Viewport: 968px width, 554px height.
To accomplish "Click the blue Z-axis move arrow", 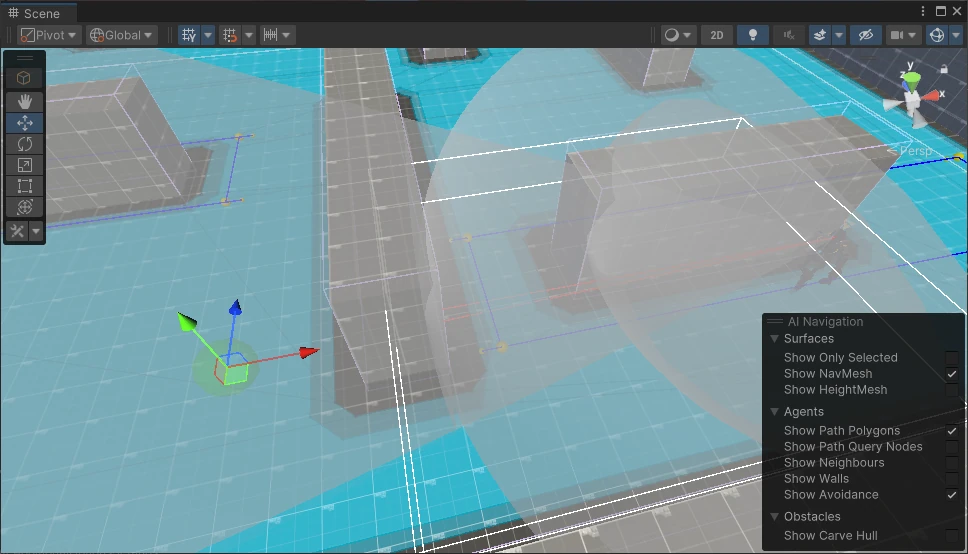I will pos(235,308).
